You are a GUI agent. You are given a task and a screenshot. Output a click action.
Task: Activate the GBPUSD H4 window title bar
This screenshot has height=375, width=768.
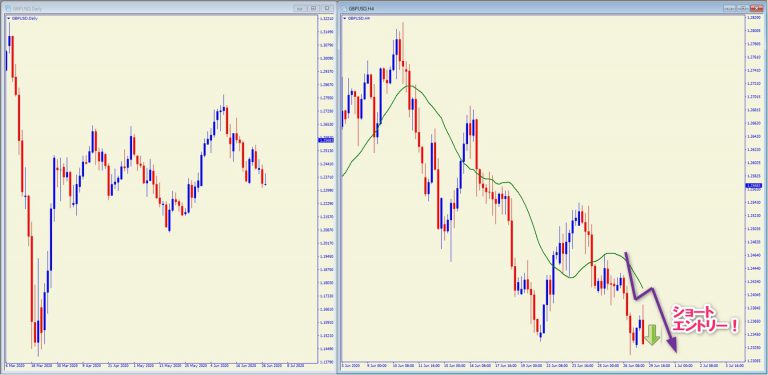(x=539, y=8)
